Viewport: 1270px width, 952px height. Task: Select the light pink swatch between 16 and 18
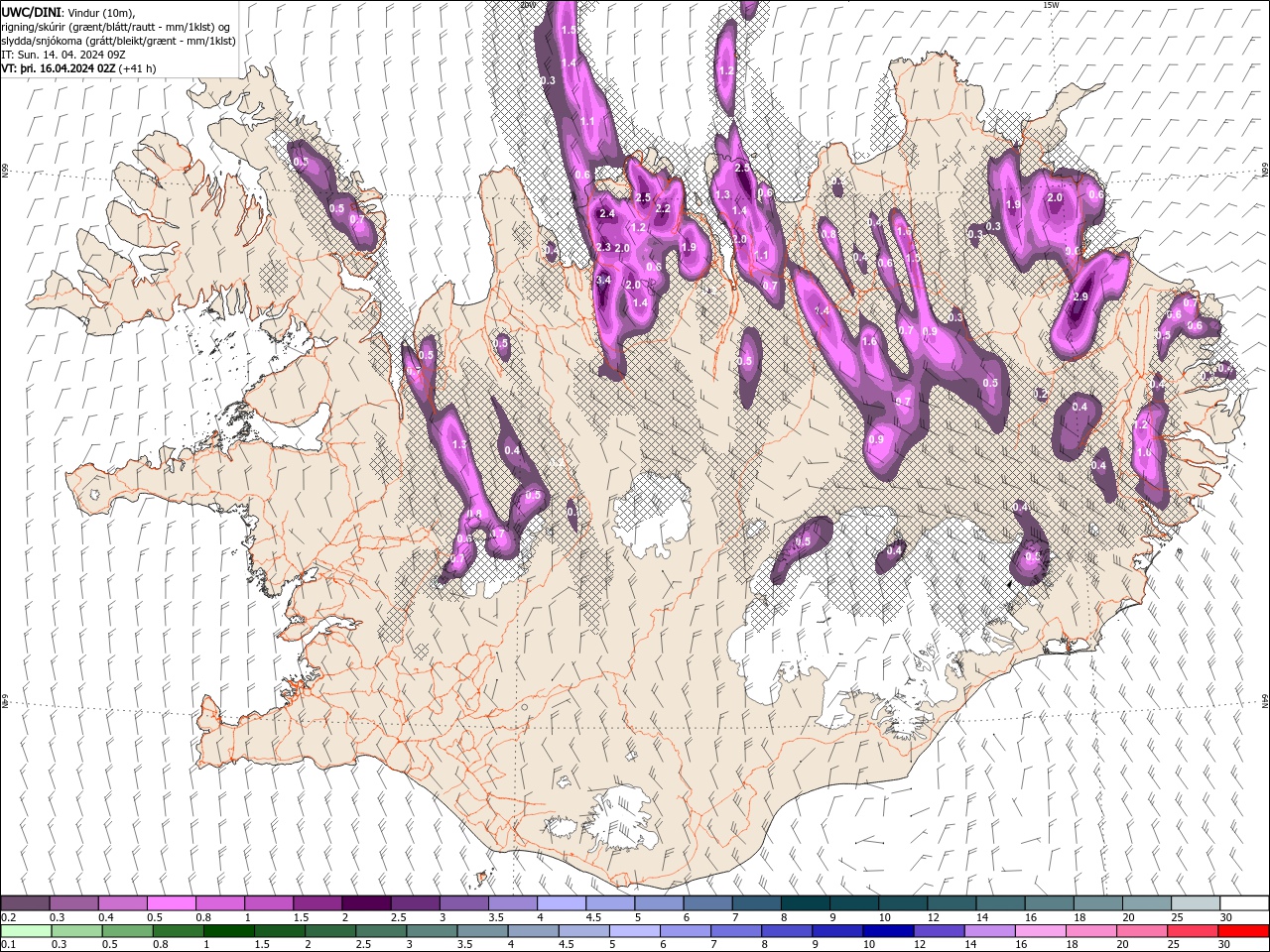(x=1040, y=931)
